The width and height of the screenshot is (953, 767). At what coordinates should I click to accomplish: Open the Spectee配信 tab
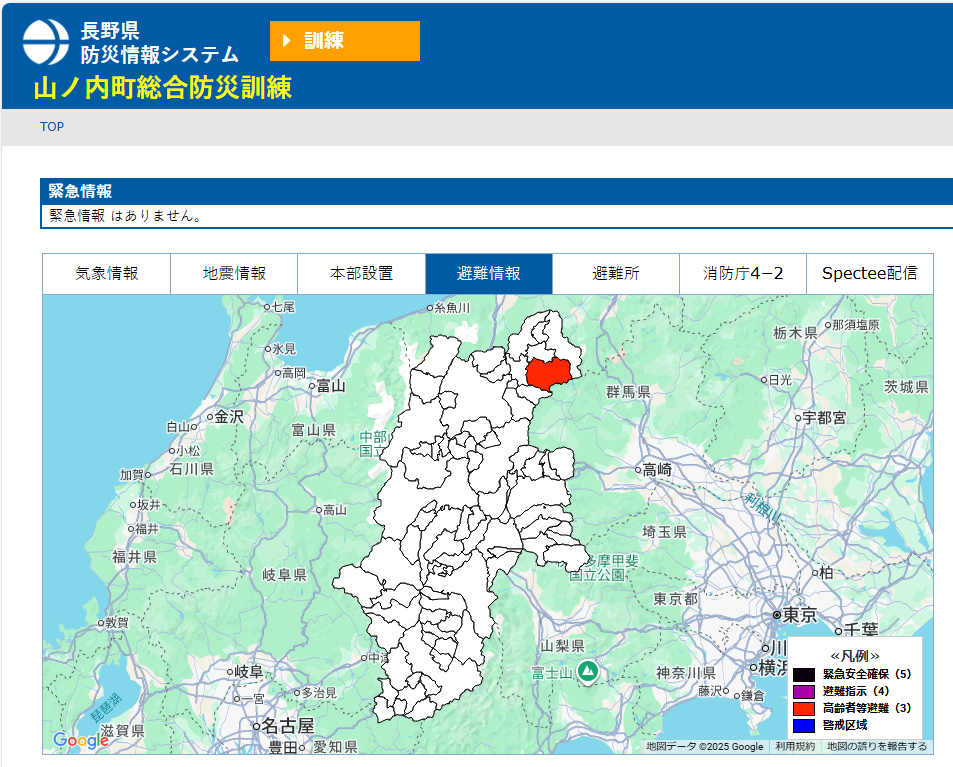[x=869, y=274]
